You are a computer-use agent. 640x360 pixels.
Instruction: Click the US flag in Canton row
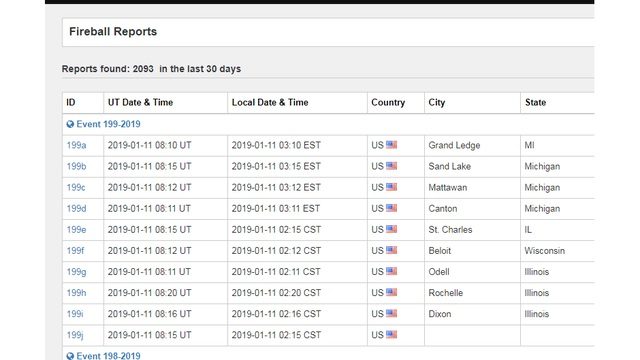click(391, 208)
